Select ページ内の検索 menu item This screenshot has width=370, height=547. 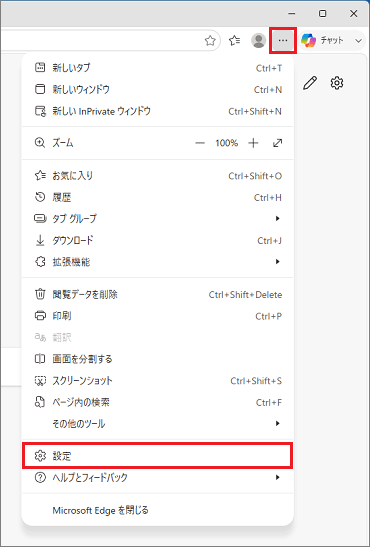(158, 402)
